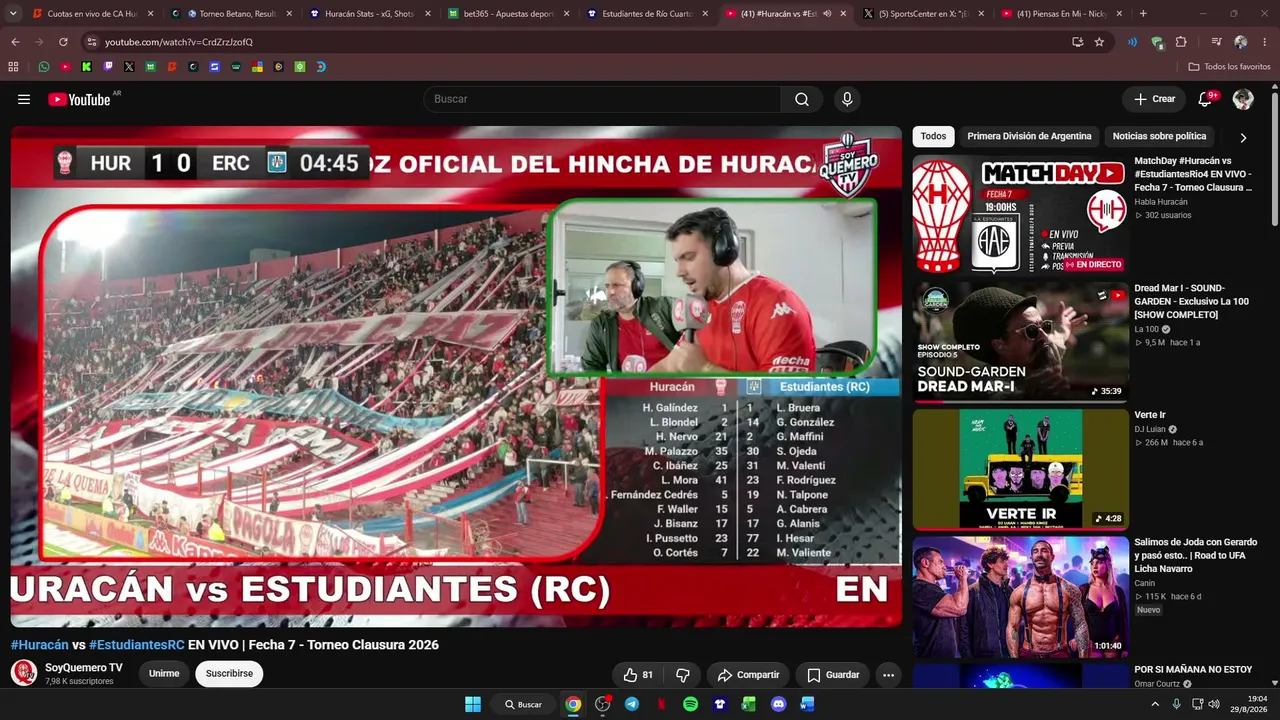This screenshot has width=1280, height=720.
Task: Show next filter chips with arrow
Action: [1243, 137]
